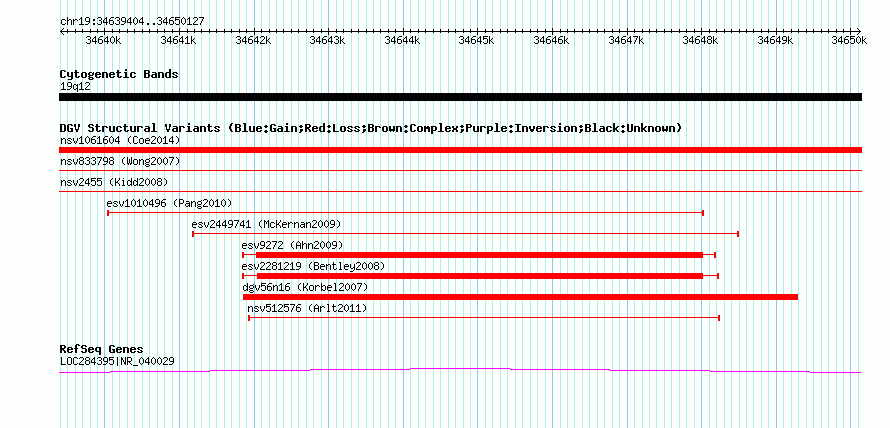
Task: Click the RefSeq Genes track title
Action: tap(102, 349)
